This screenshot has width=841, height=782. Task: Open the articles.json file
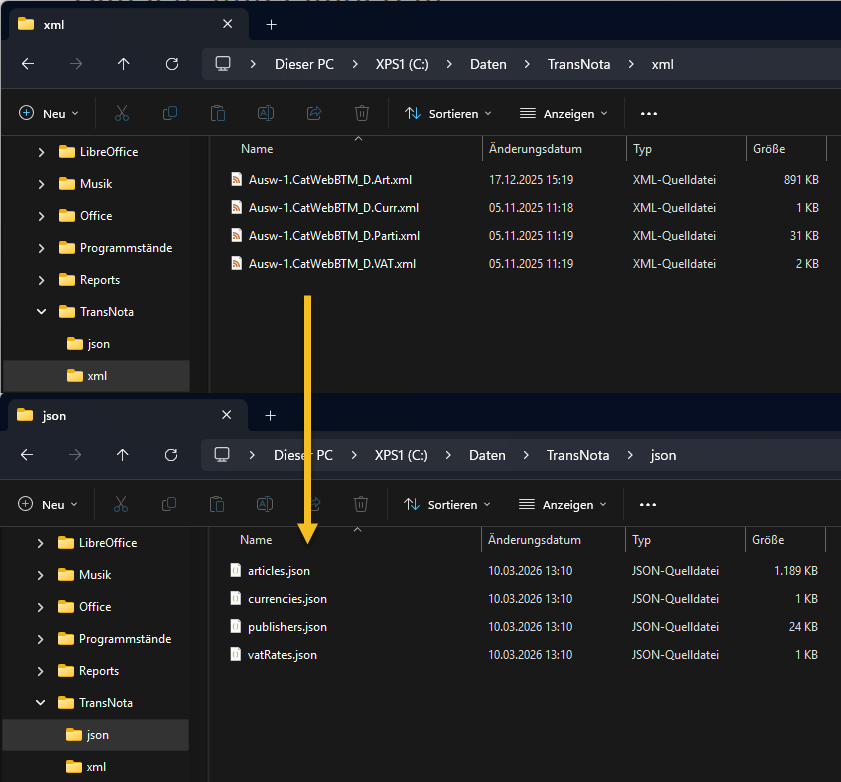click(280, 570)
